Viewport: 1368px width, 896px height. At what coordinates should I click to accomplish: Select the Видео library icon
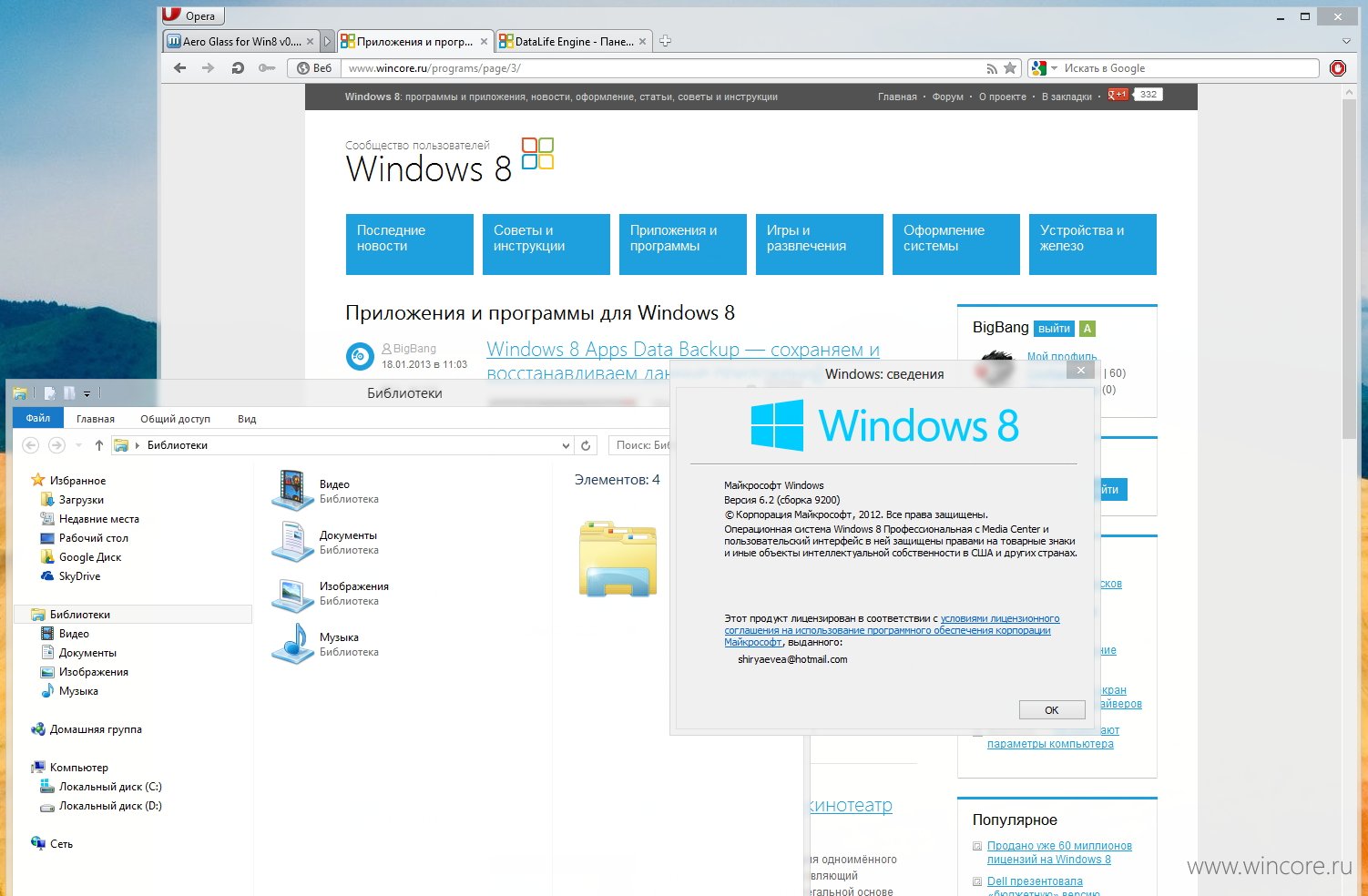pyautogui.click(x=292, y=490)
